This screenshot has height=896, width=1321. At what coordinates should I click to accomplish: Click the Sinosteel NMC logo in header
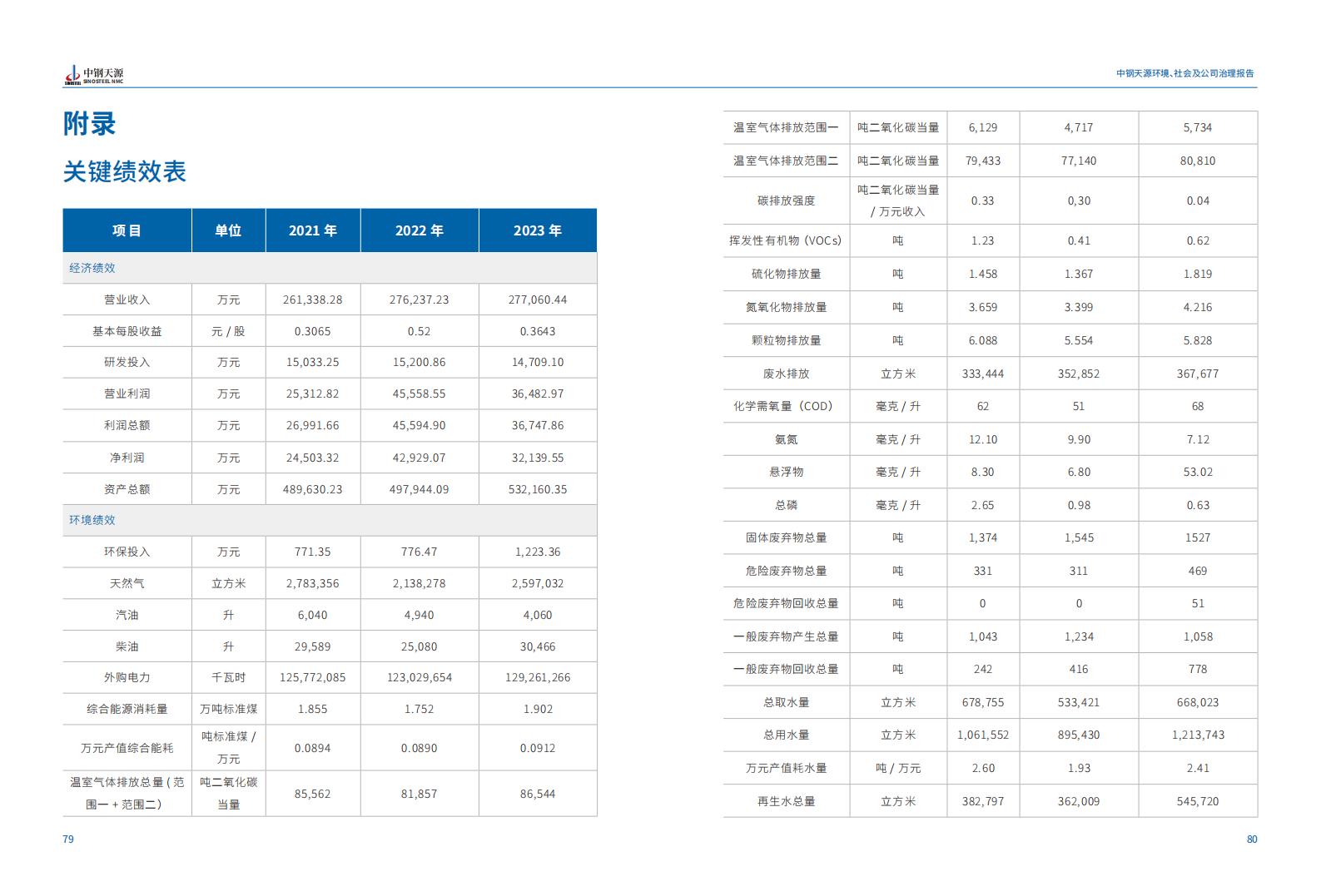tap(93, 75)
